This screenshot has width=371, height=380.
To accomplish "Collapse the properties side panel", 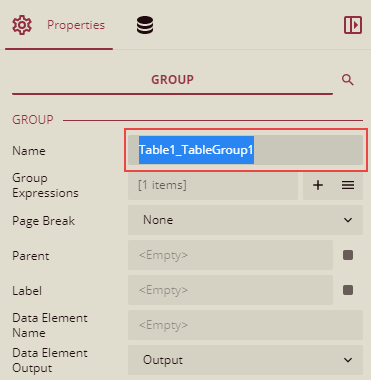I will tap(353, 25).
